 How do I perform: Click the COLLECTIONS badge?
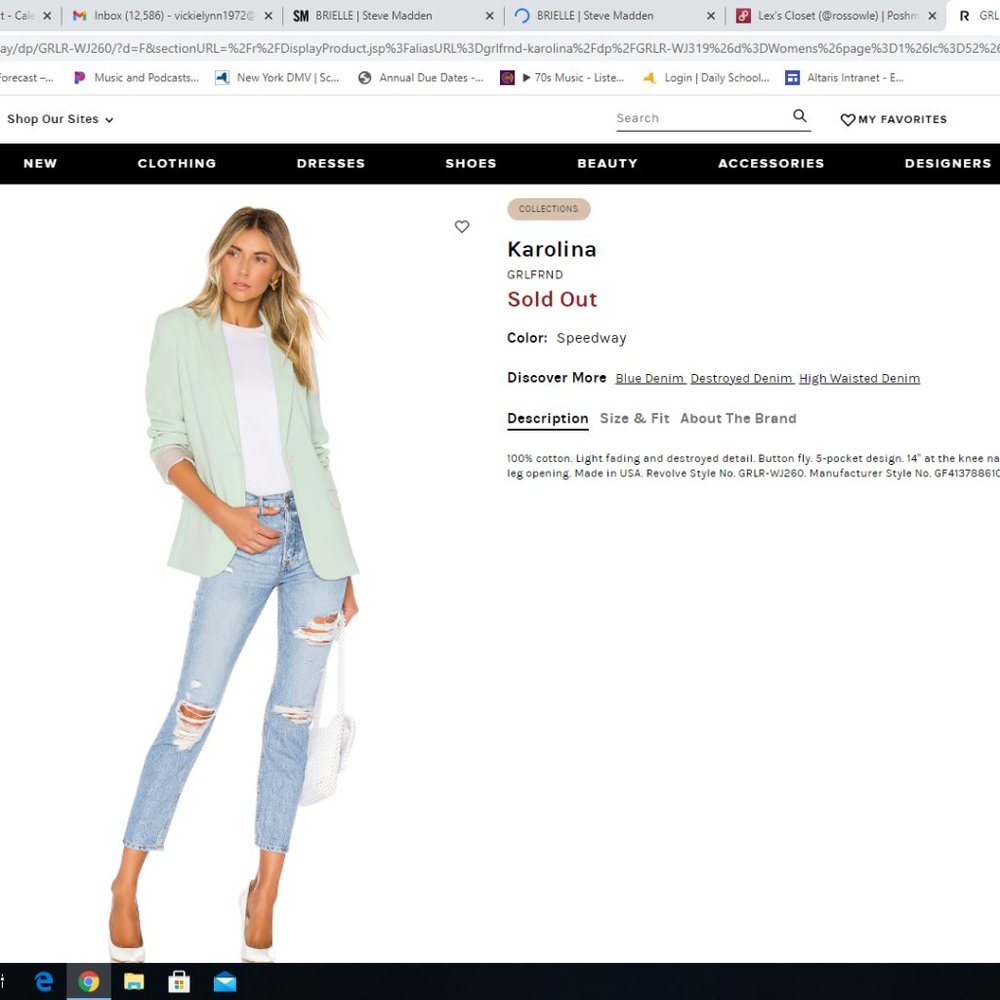pyautogui.click(x=548, y=209)
